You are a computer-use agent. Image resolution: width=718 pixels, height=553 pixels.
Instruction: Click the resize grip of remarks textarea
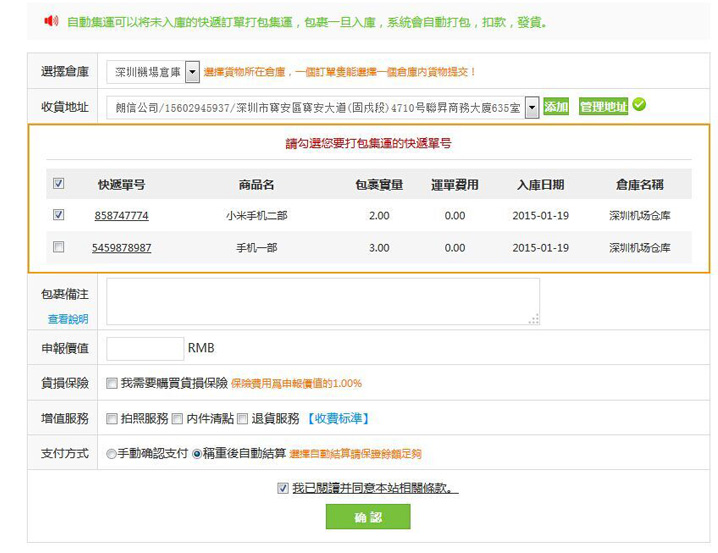pyautogui.click(x=534, y=320)
